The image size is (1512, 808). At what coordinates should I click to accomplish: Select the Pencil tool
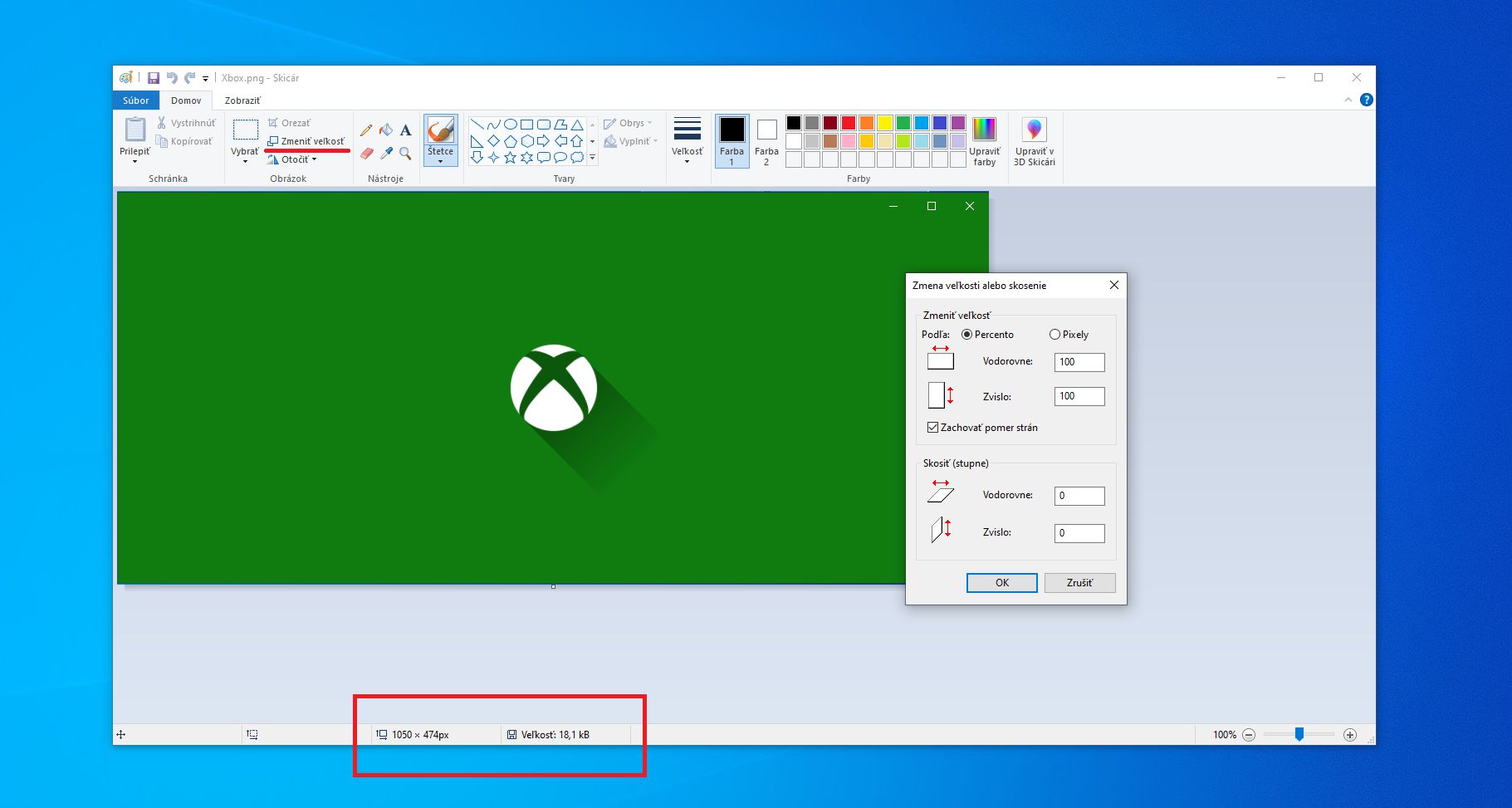coord(366,130)
